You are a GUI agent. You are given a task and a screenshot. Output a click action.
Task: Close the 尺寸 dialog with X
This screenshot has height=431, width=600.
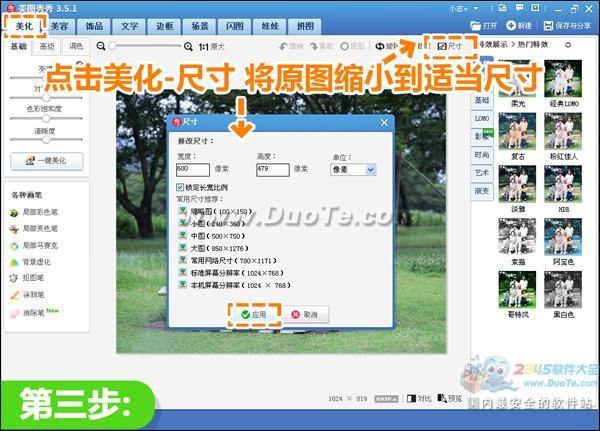[384, 122]
